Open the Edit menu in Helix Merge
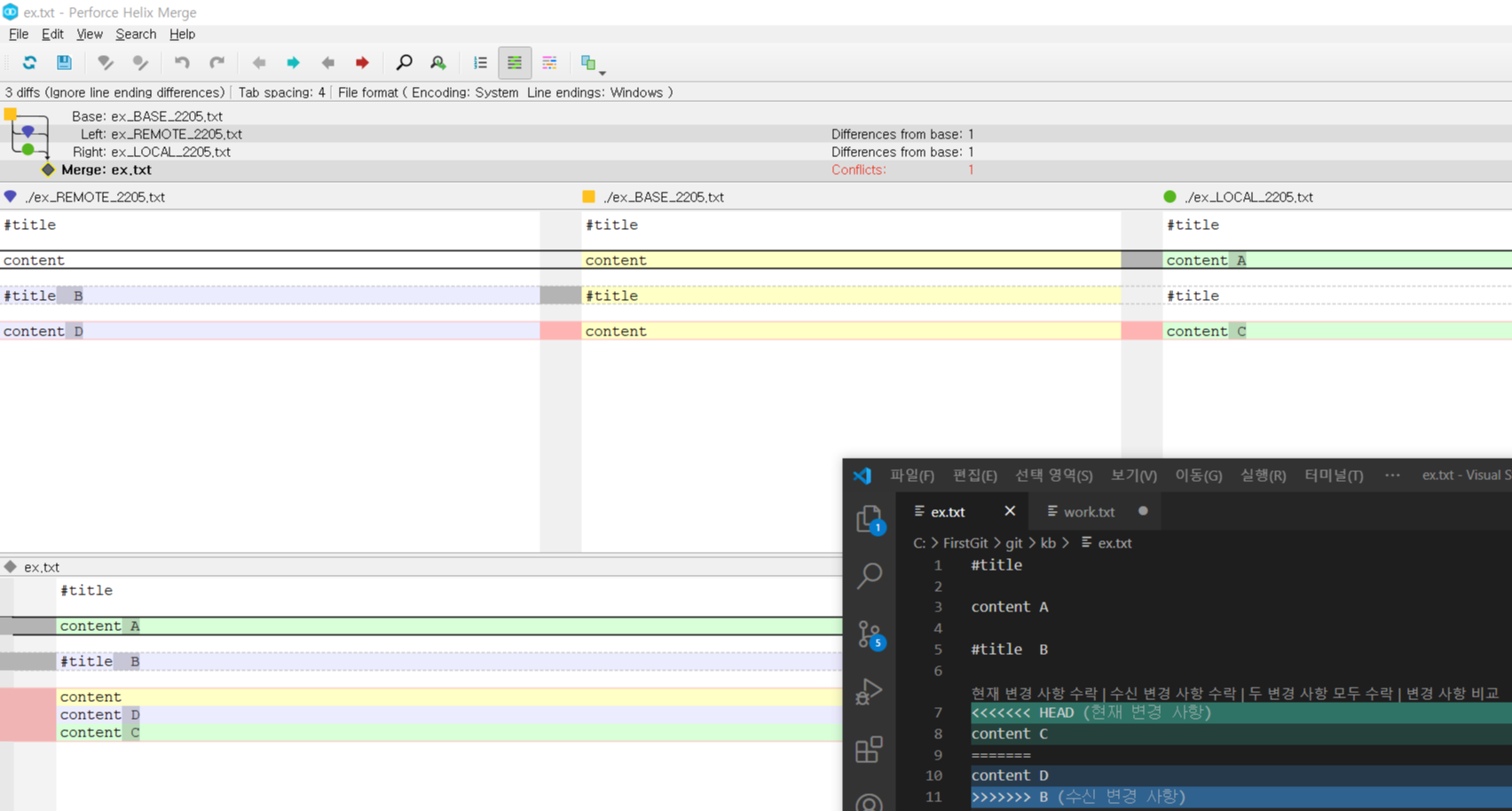Image resolution: width=1512 pixels, height=811 pixels. tap(52, 34)
